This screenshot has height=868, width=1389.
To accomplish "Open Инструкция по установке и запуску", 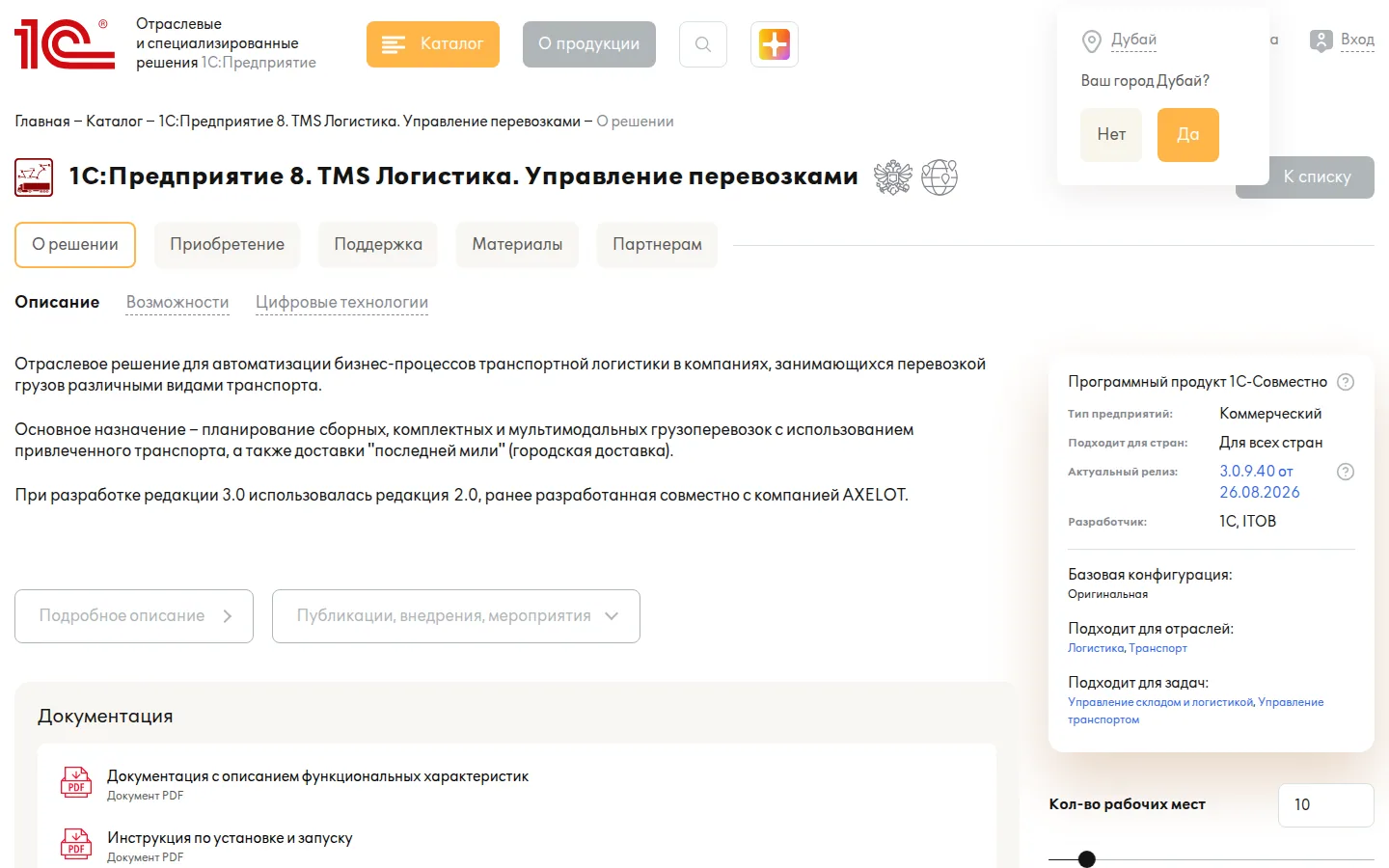I will pos(230,838).
